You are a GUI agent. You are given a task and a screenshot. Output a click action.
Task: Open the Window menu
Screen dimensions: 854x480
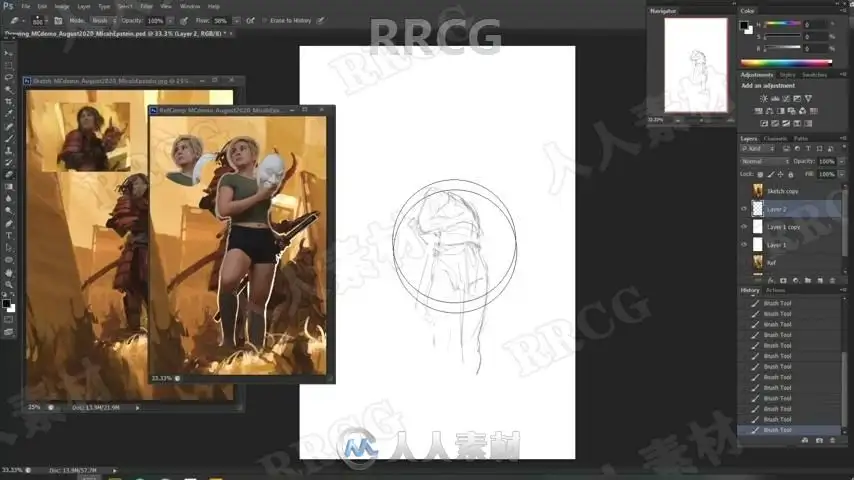click(190, 7)
